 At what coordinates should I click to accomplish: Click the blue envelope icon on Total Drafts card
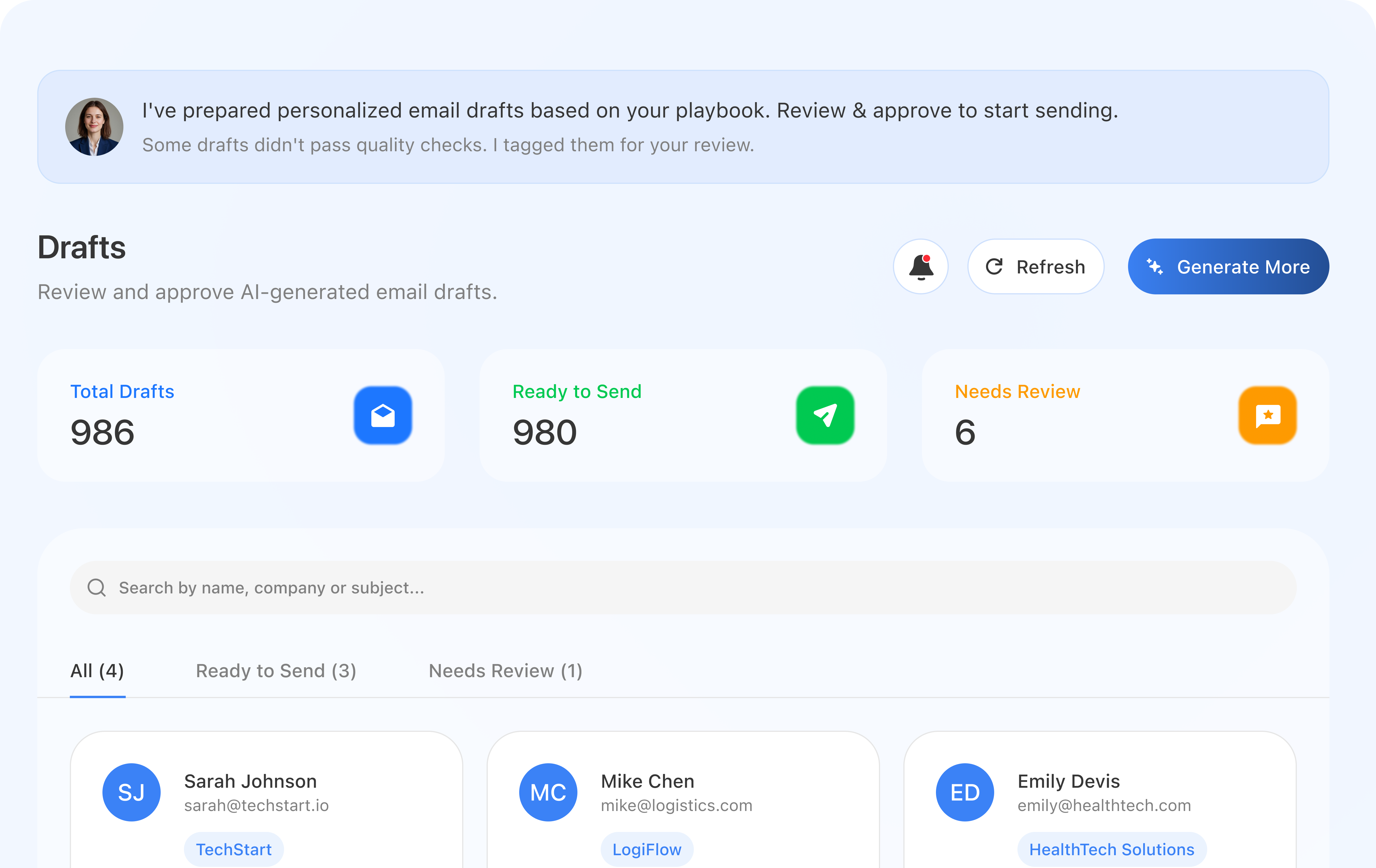[383, 415]
